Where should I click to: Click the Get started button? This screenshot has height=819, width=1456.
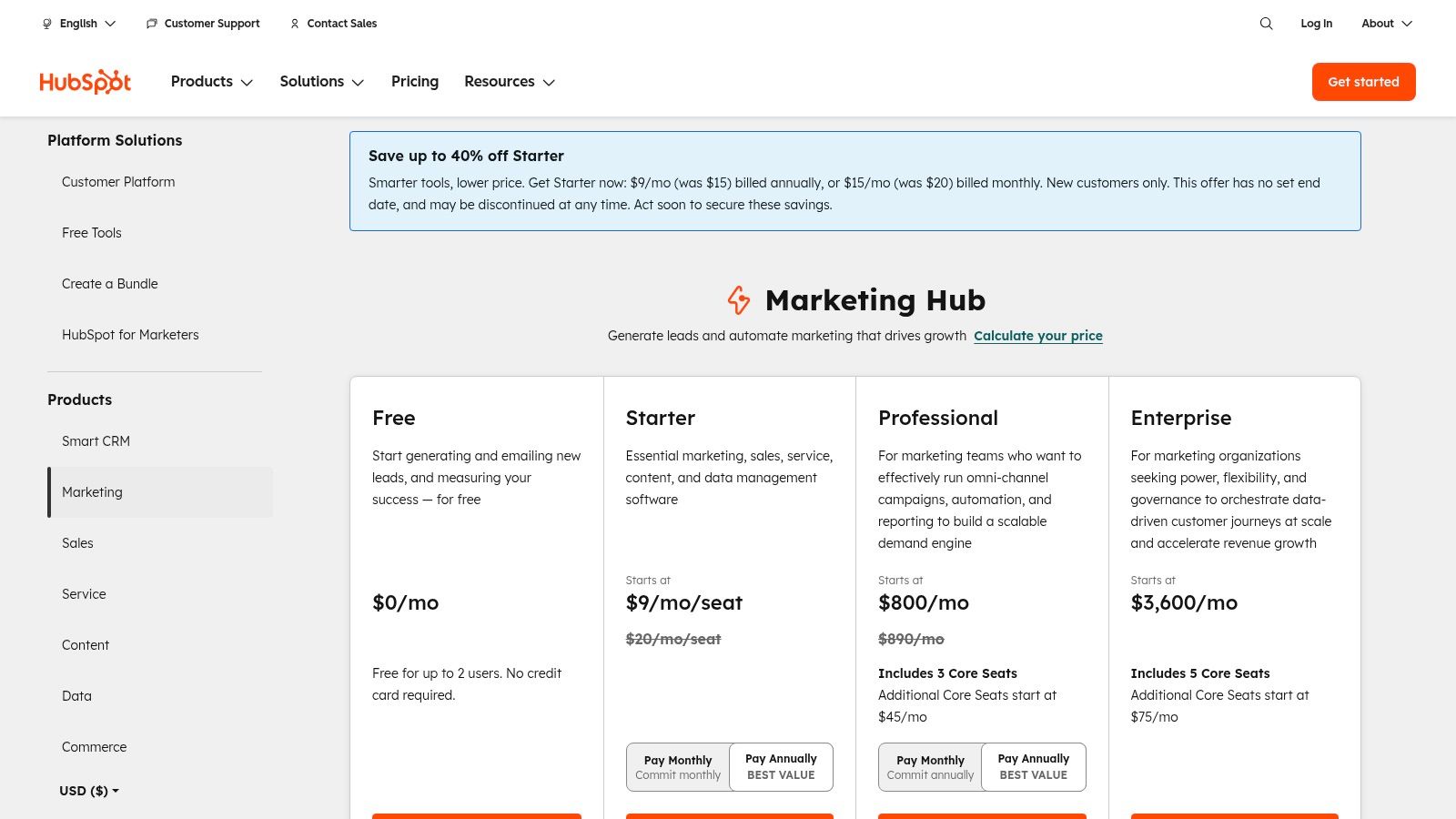coord(1363,81)
